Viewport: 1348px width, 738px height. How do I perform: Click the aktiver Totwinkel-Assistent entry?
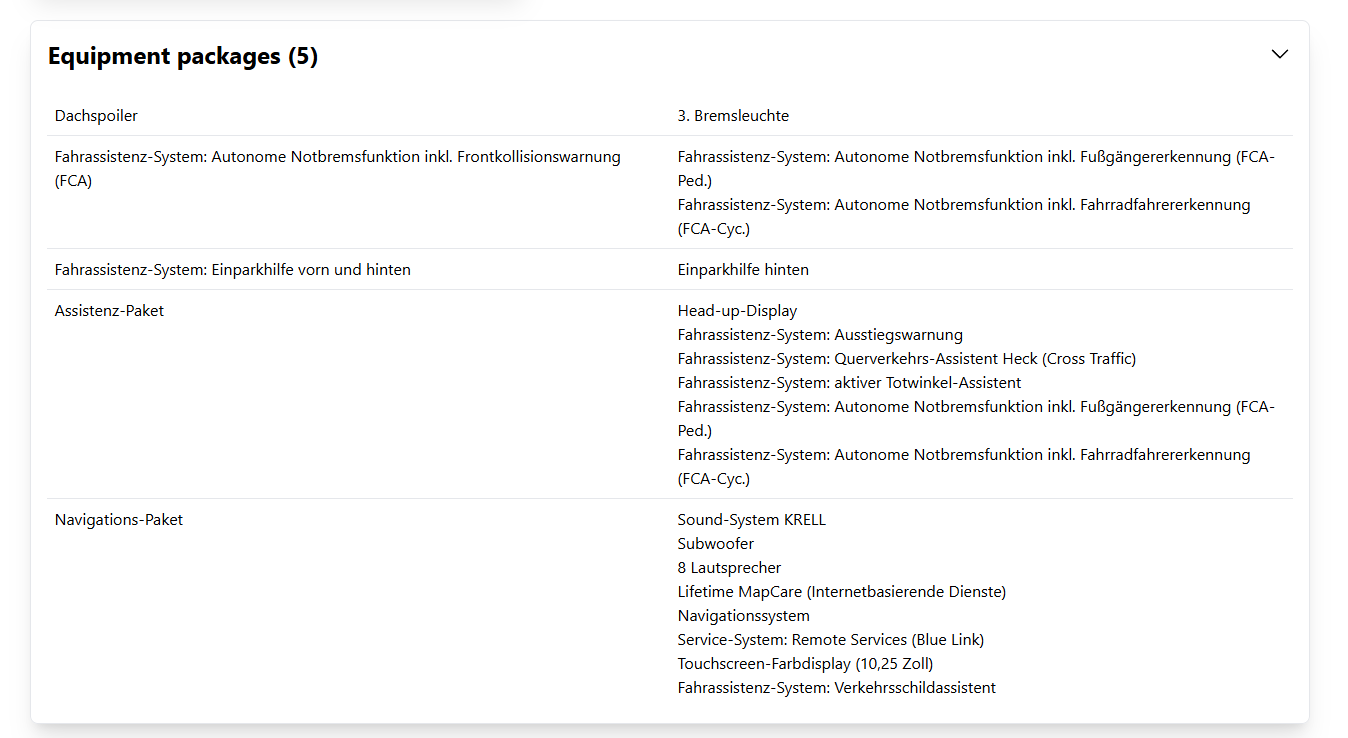click(849, 383)
